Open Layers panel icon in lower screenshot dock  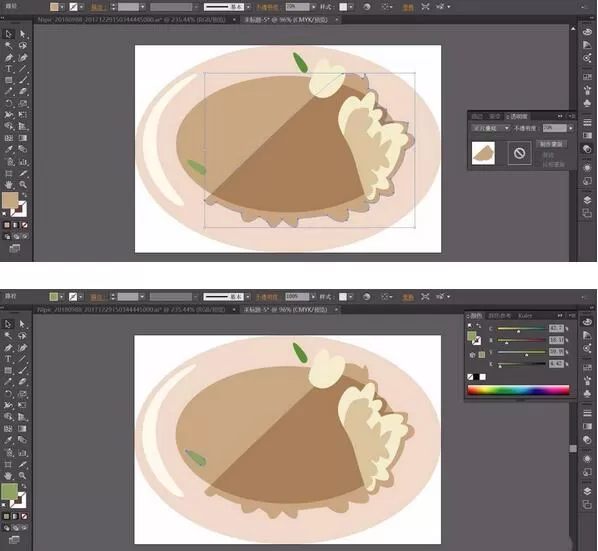pyautogui.click(x=587, y=491)
